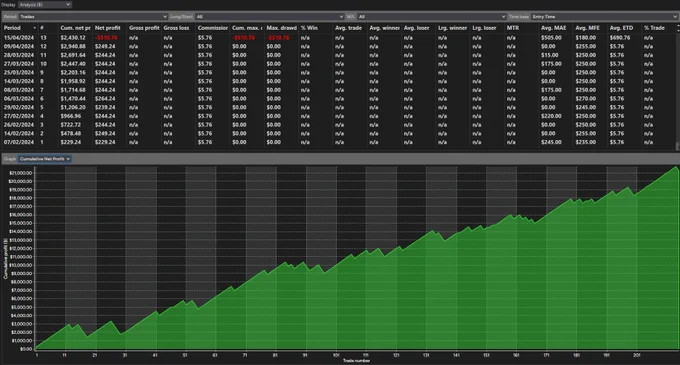Click the Avg. trade column header
This screenshot has height=365, width=680.
click(x=350, y=28)
